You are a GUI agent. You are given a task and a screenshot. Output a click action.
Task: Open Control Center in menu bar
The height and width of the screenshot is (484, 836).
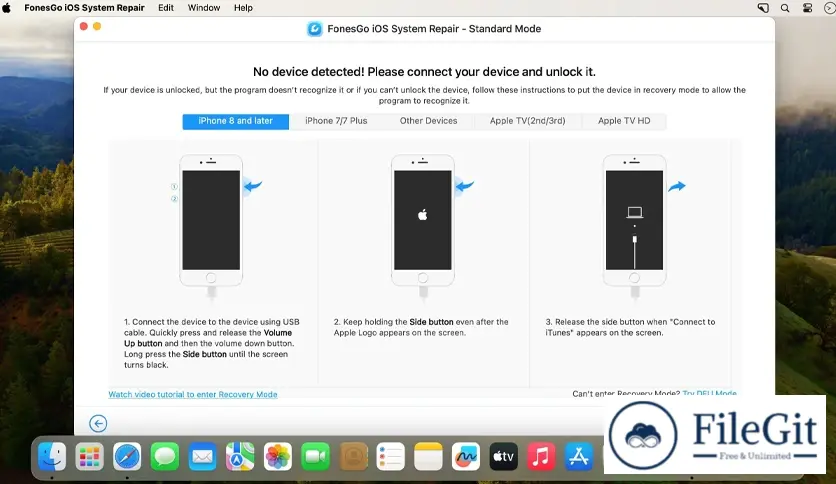(x=807, y=8)
